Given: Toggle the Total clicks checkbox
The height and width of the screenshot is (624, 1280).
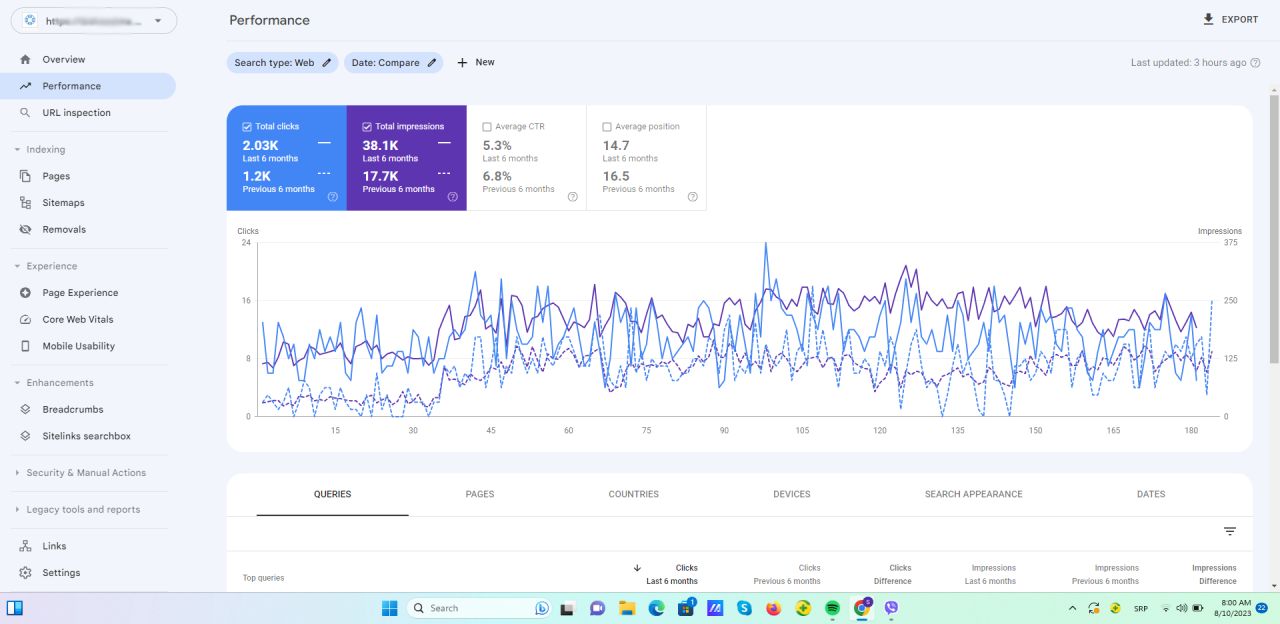Looking at the screenshot, I should click(x=247, y=127).
